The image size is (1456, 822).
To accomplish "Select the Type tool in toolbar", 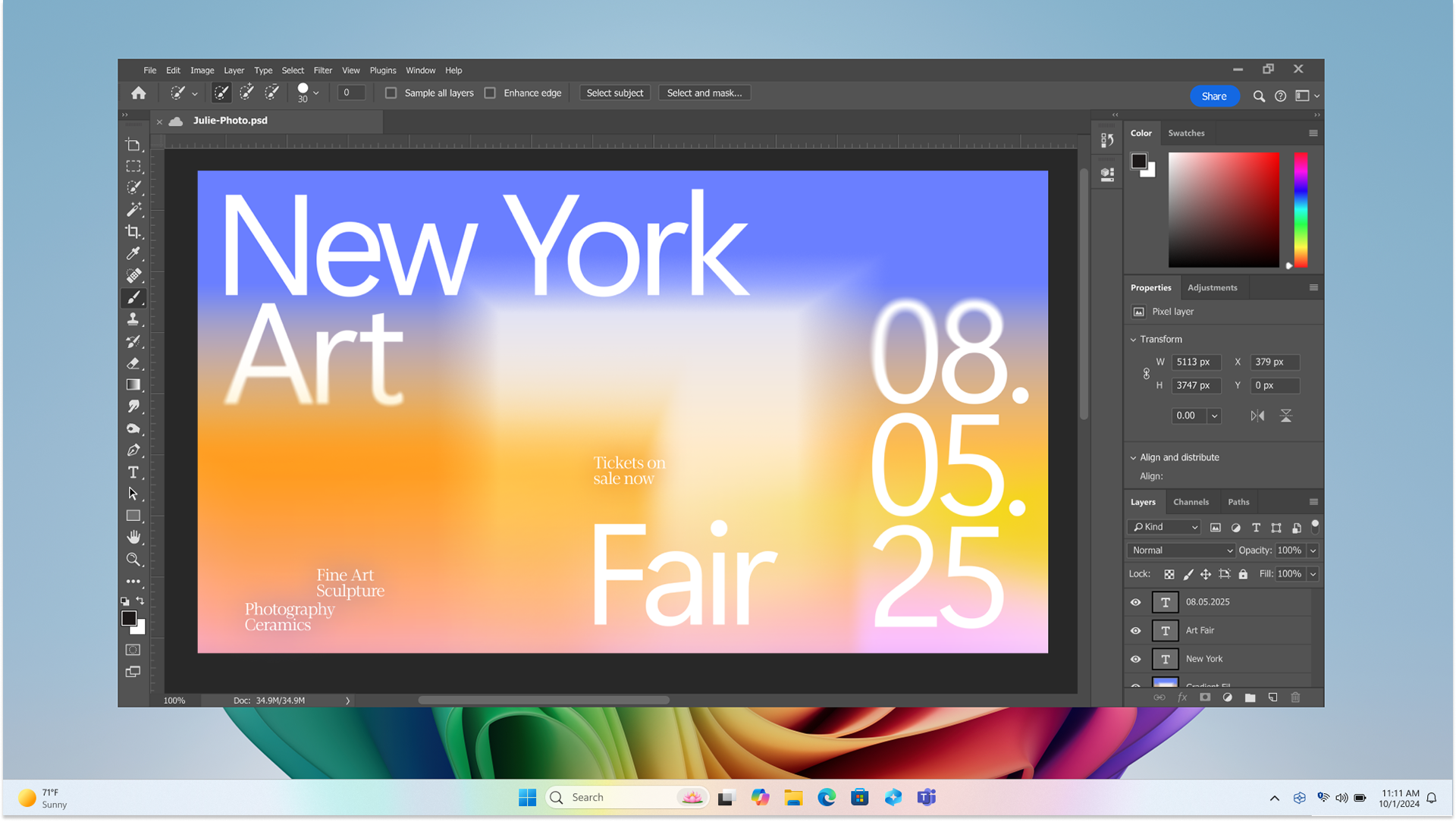I will tap(133, 472).
